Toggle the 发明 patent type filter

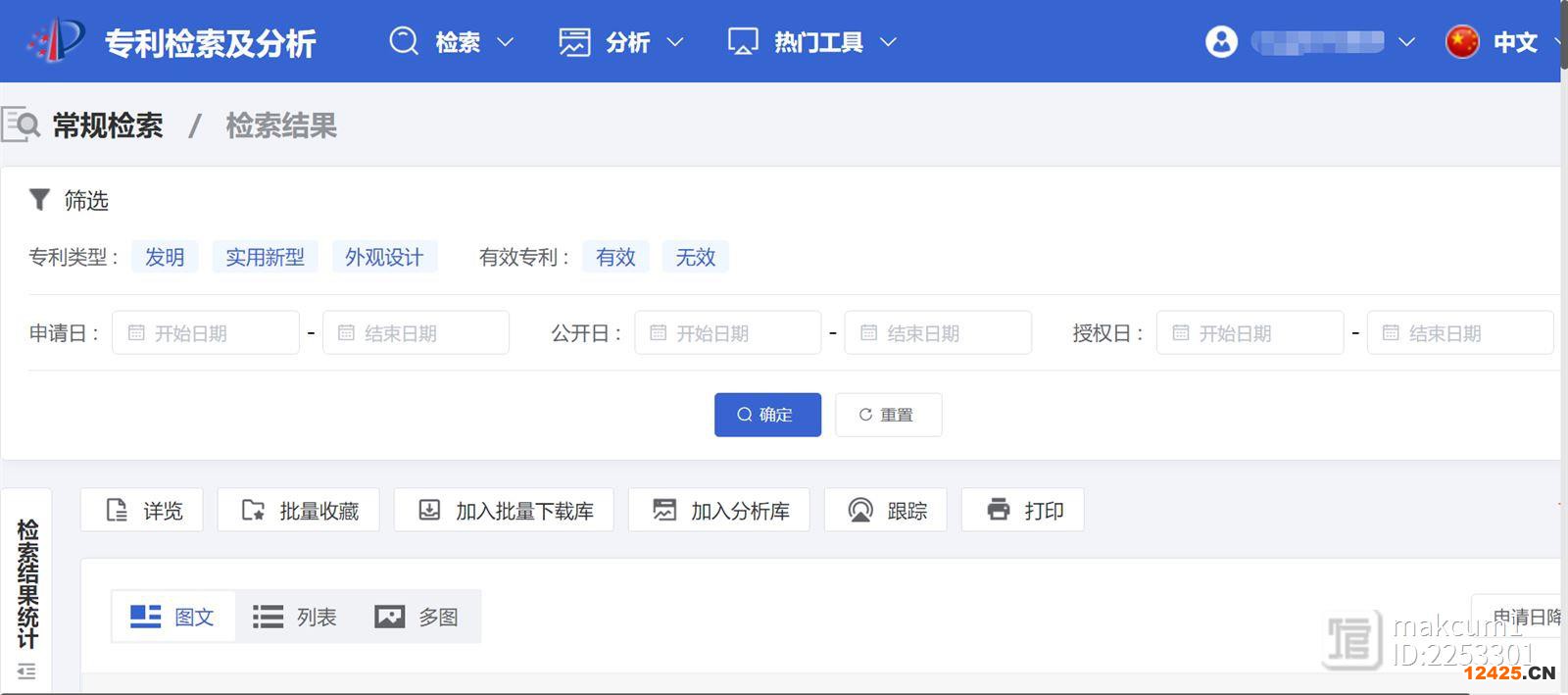(x=165, y=258)
